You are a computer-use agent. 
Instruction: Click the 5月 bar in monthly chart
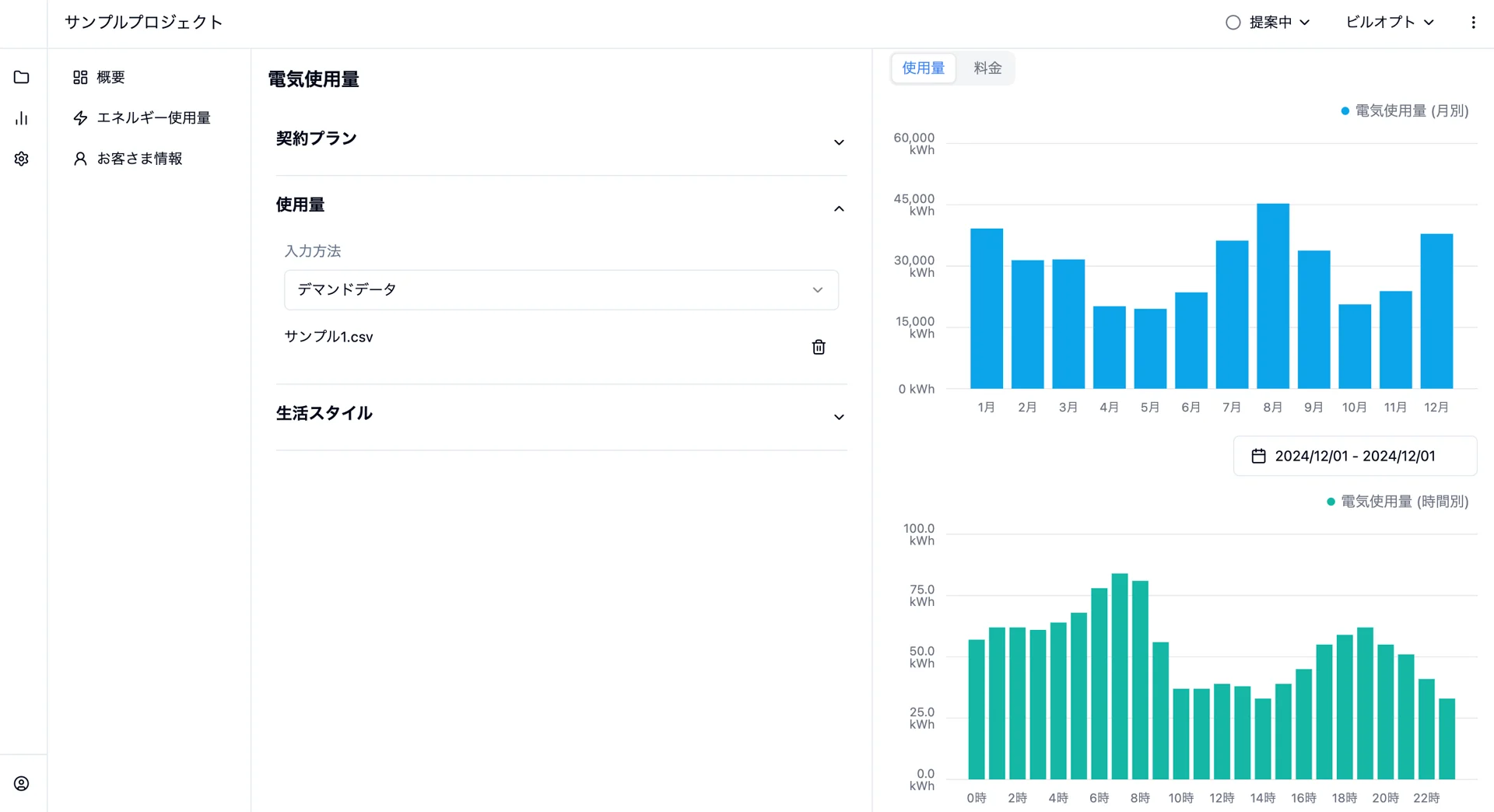coord(1150,349)
